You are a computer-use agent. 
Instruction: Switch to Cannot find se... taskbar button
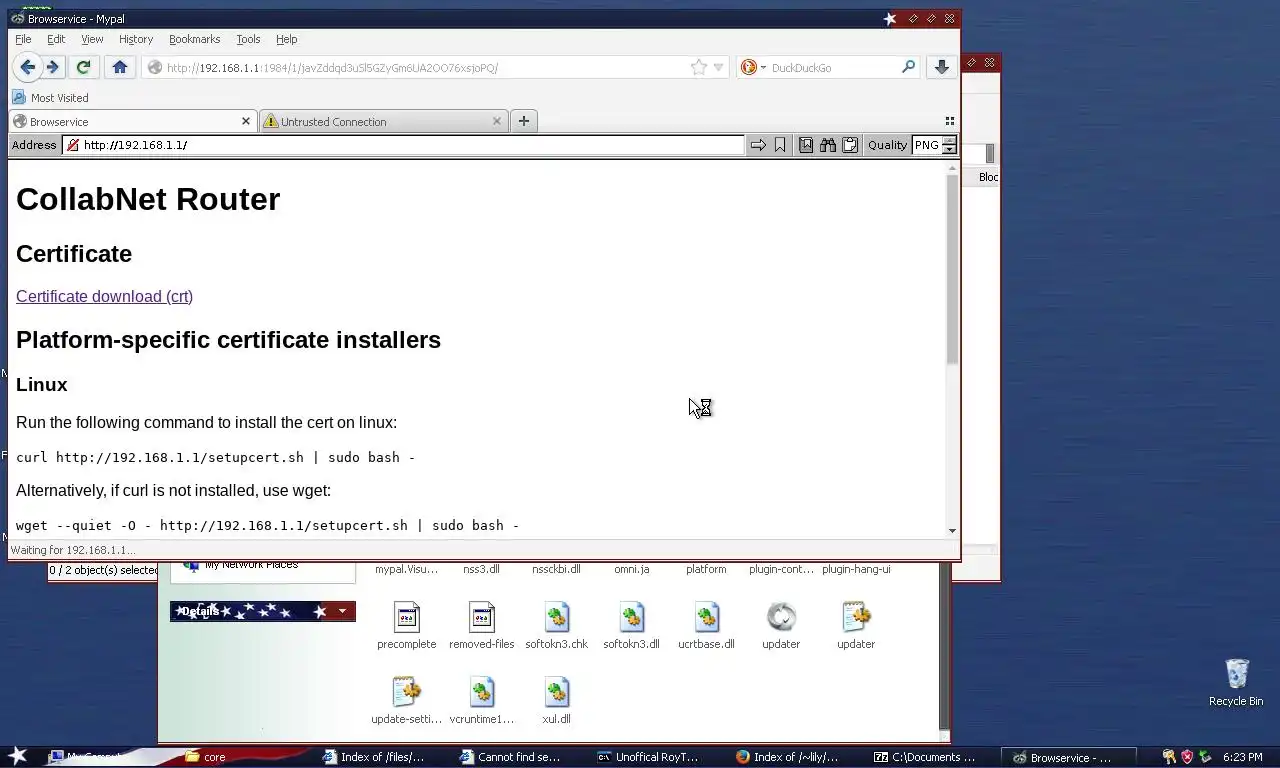(521, 757)
